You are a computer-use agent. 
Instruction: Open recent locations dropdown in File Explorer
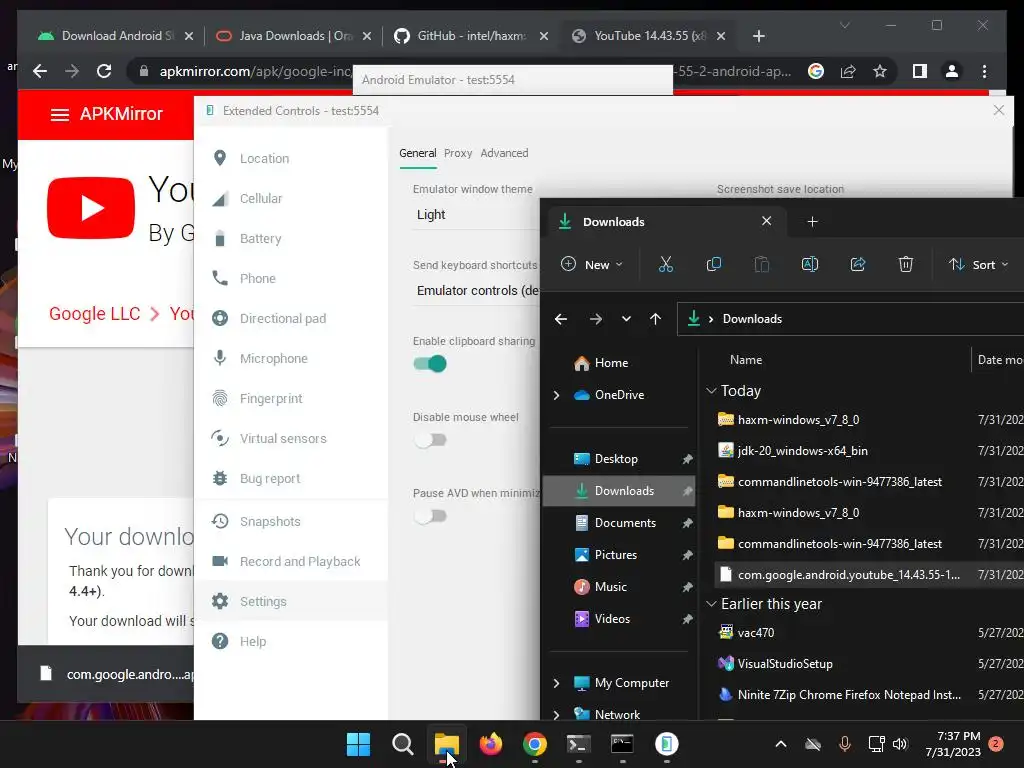(x=626, y=319)
